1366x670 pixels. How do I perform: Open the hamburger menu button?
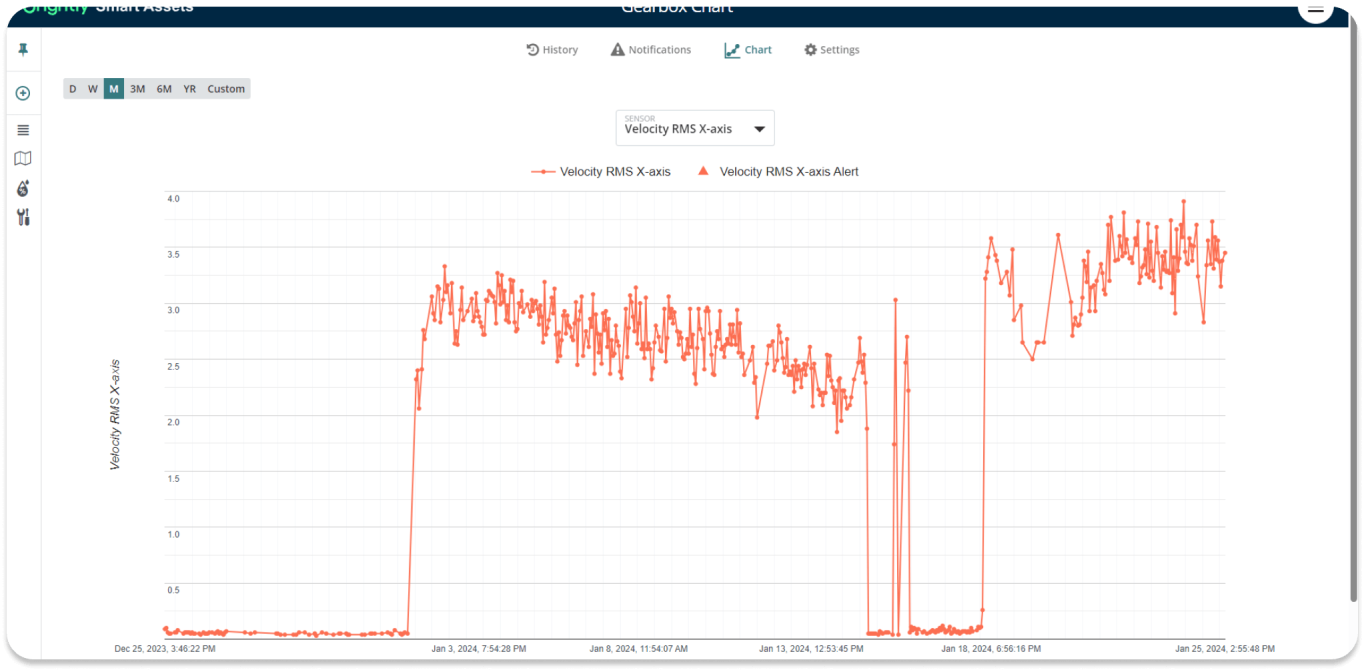1315,8
